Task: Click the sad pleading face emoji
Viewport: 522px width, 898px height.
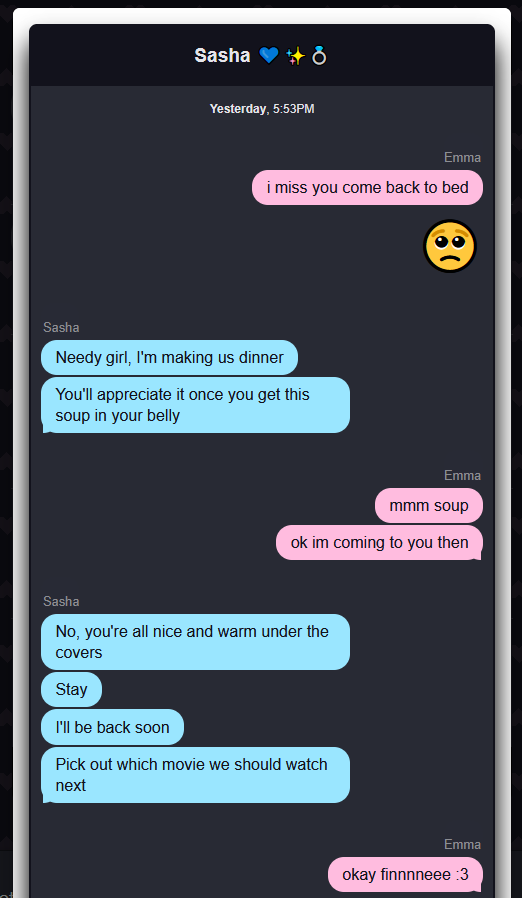Action: coord(450,246)
